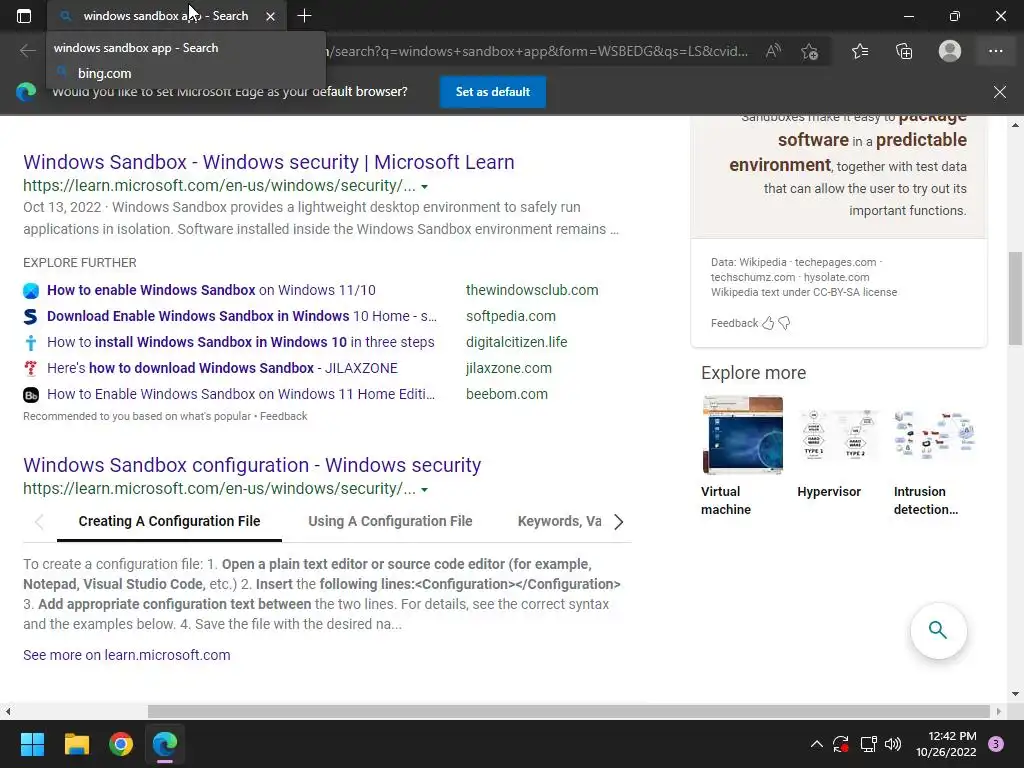This screenshot has width=1024, height=768.
Task: Open How to enable Windows Sandbox link
Action: coord(211,290)
